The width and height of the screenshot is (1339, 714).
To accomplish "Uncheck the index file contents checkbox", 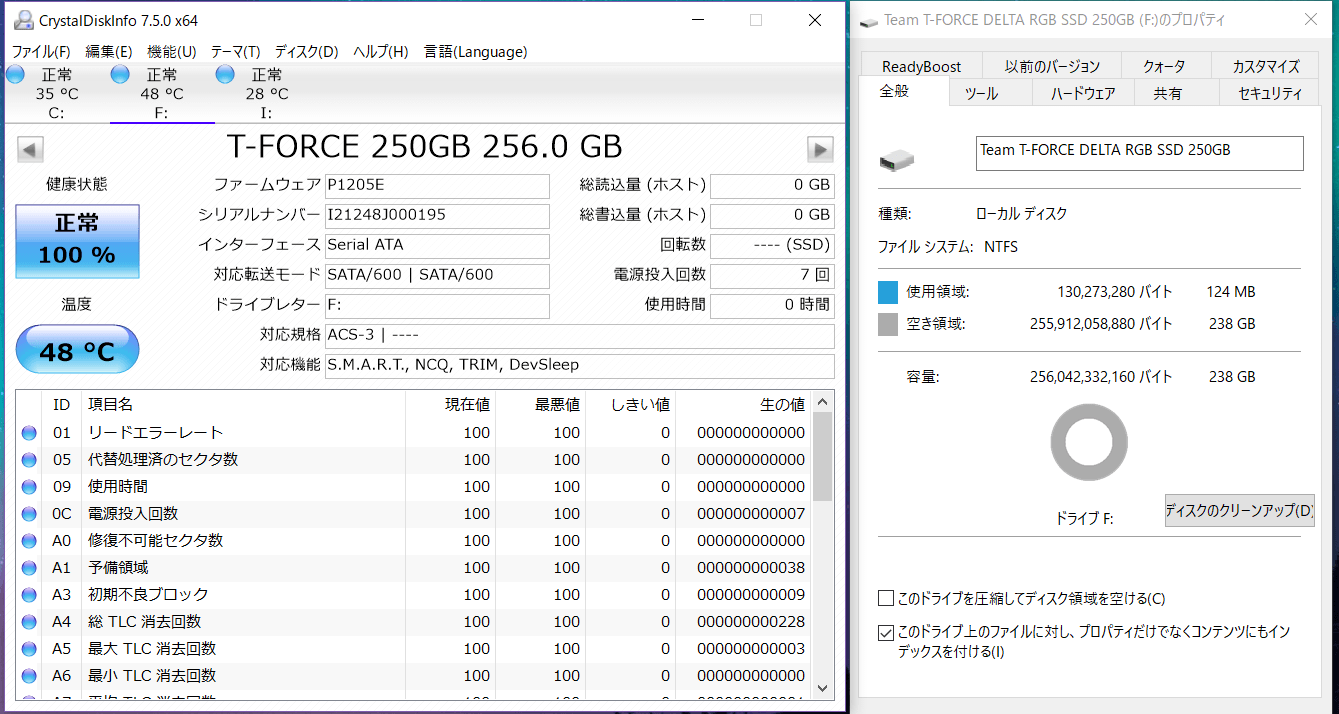I will click(x=885, y=633).
